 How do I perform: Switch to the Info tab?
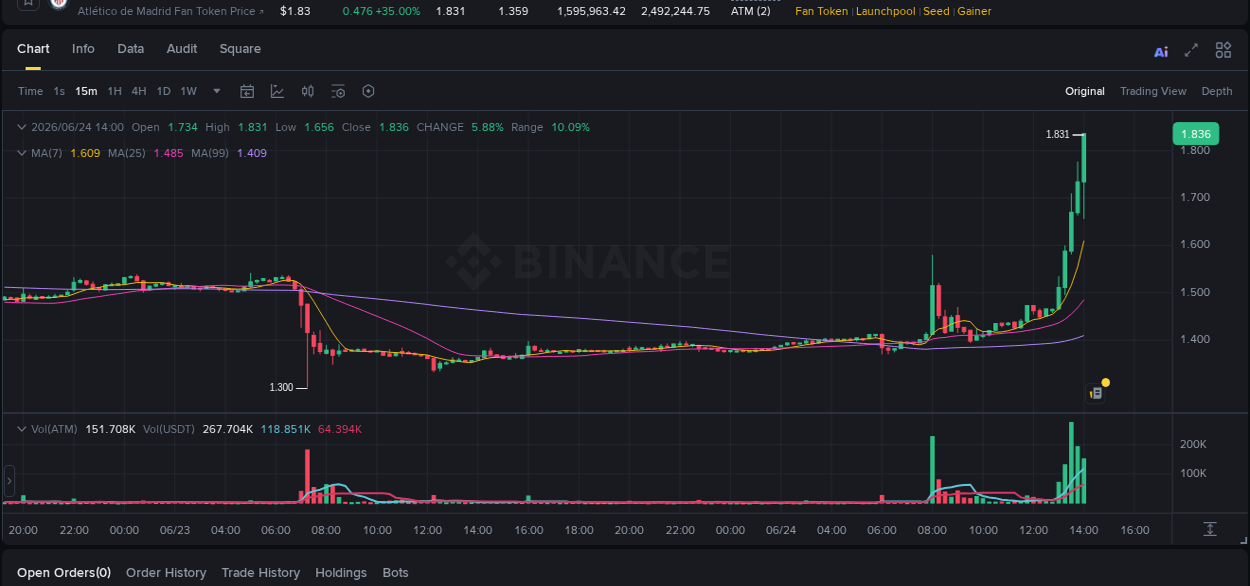[83, 49]
